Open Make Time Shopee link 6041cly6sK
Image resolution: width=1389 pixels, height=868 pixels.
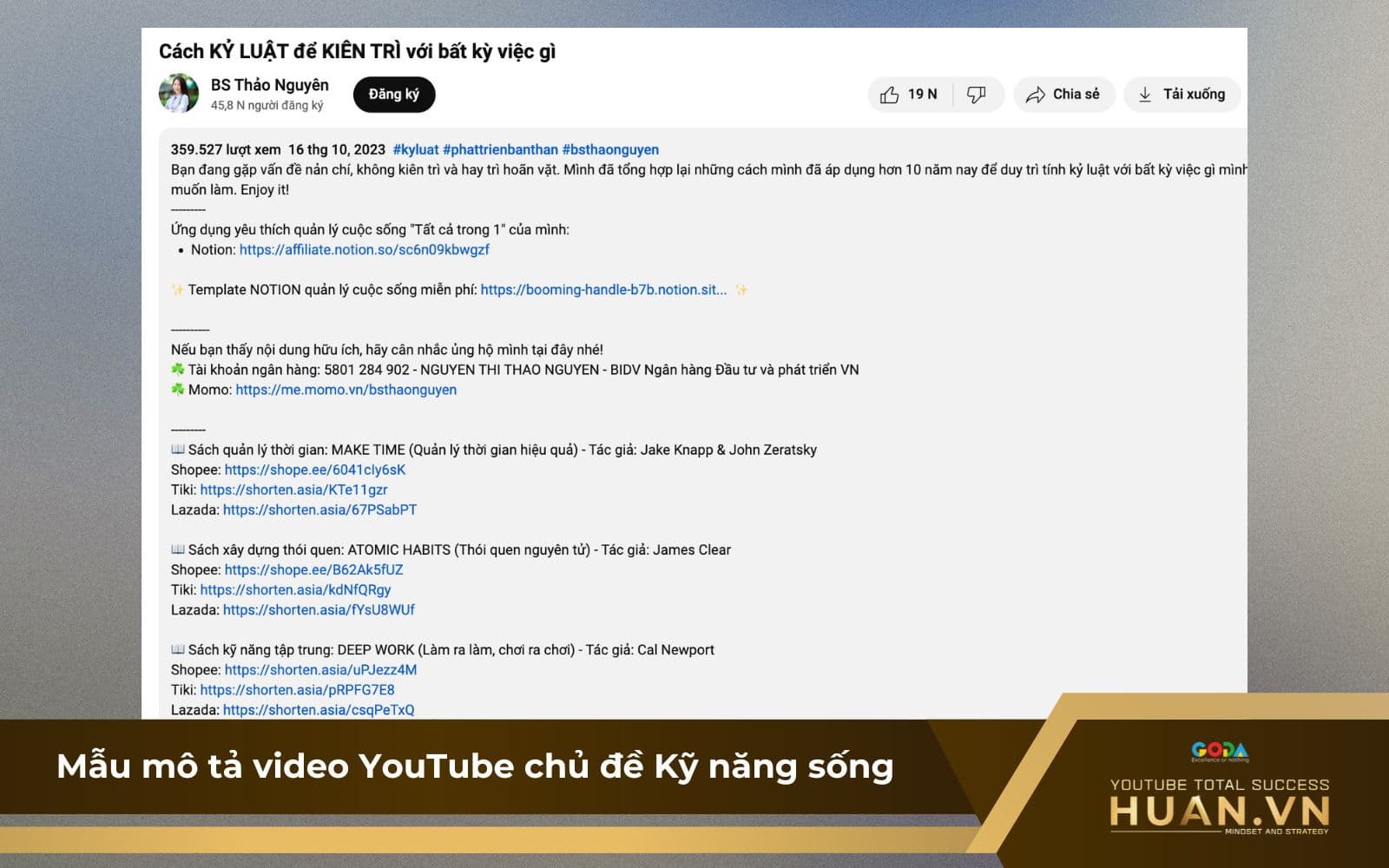(x=315, y=470)
